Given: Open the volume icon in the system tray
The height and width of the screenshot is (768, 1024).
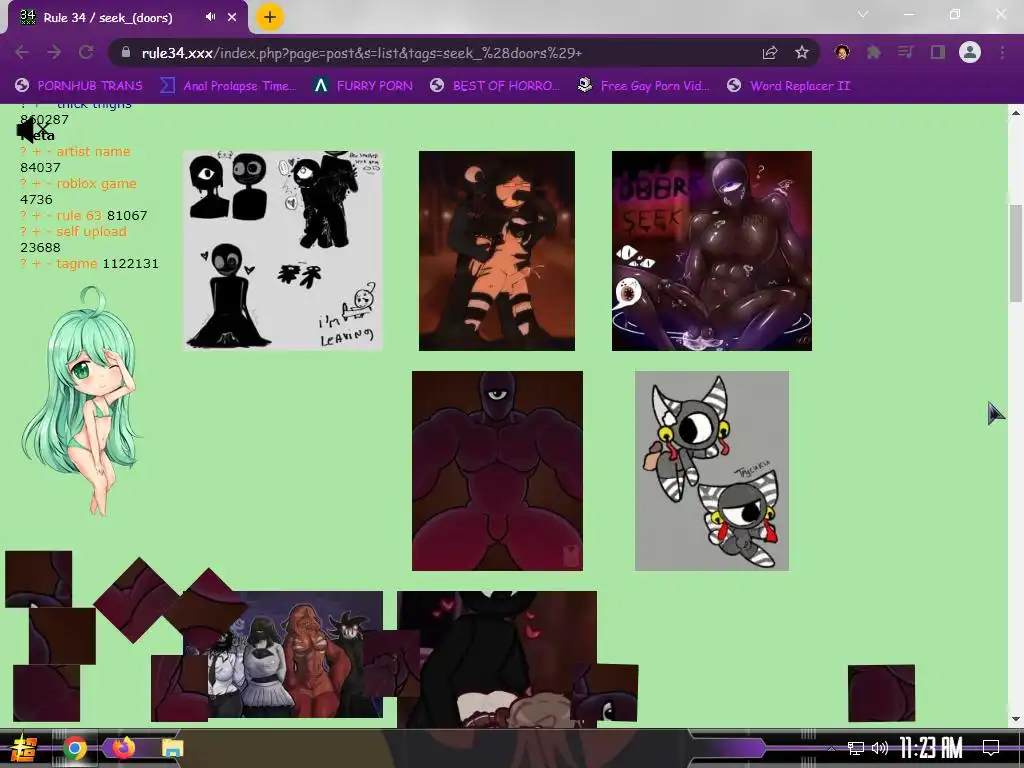Looking at the screenshot, I should (880, 748).
